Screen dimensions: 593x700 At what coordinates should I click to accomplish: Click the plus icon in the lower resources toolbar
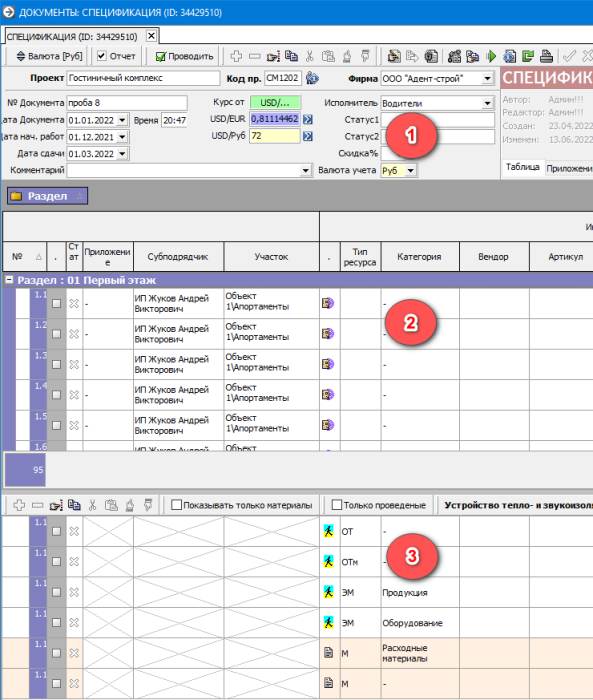click(19, 505)
